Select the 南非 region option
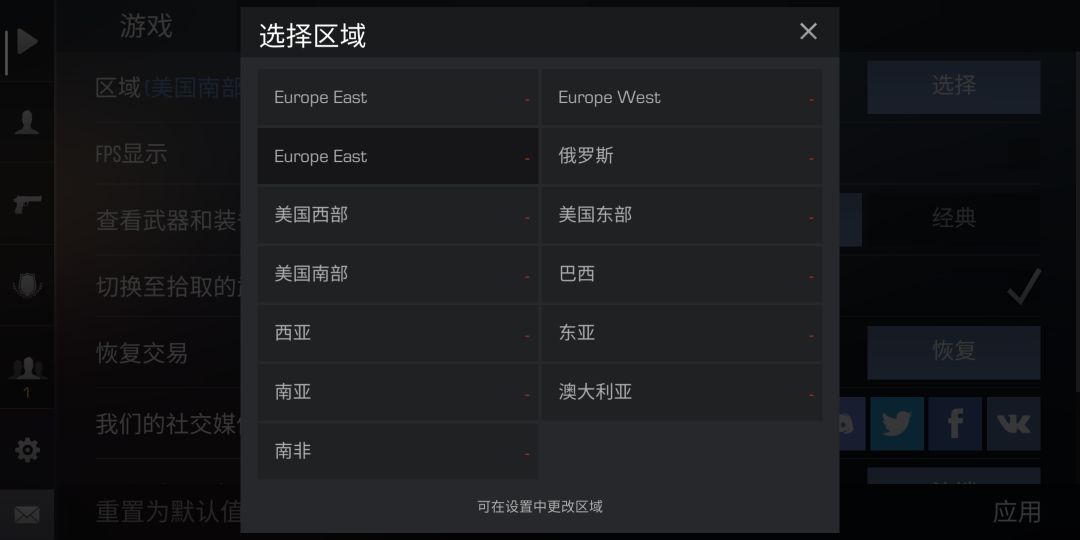 click(x=398, y=451)
